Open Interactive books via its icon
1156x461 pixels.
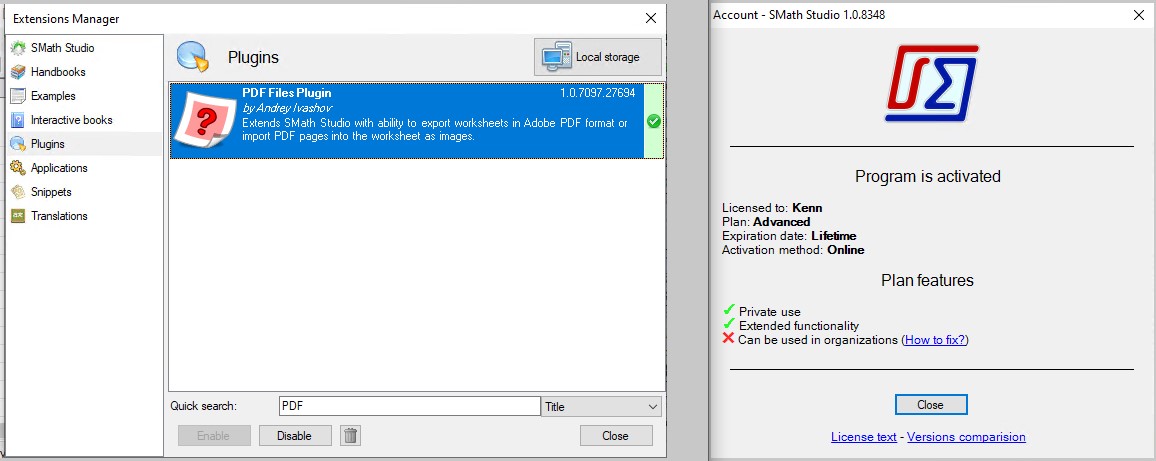tap(18, 120)
